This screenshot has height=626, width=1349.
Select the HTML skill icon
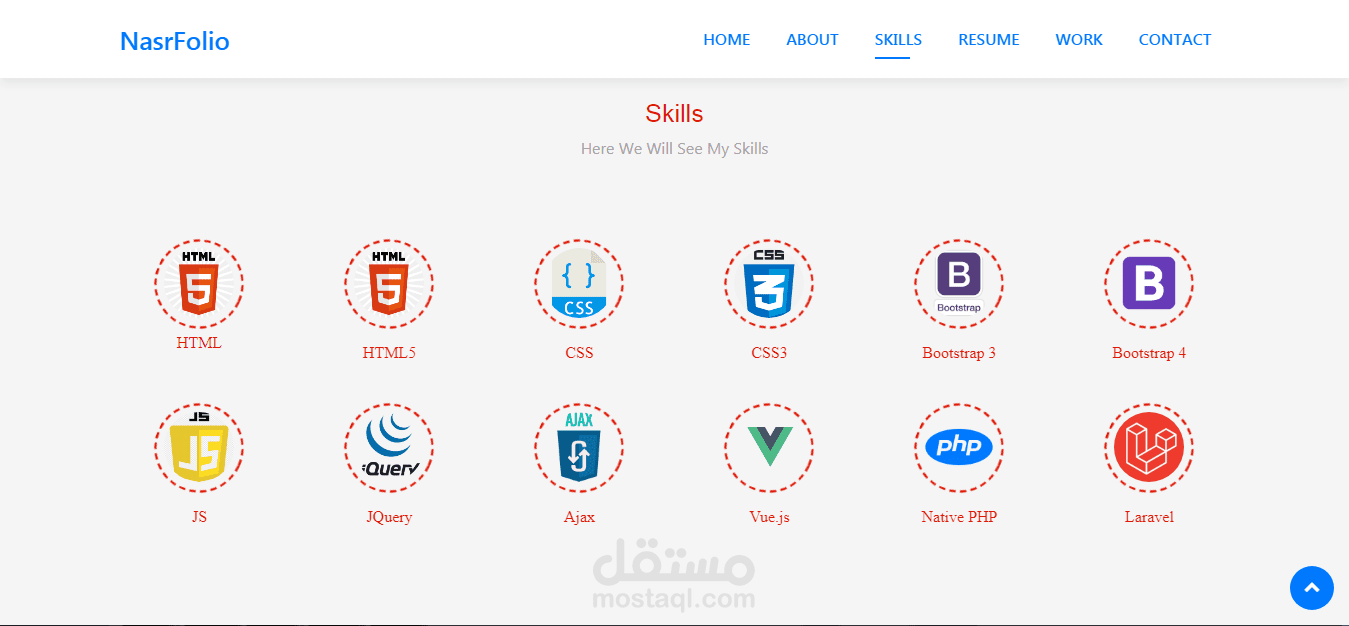(x=198, y=283)
